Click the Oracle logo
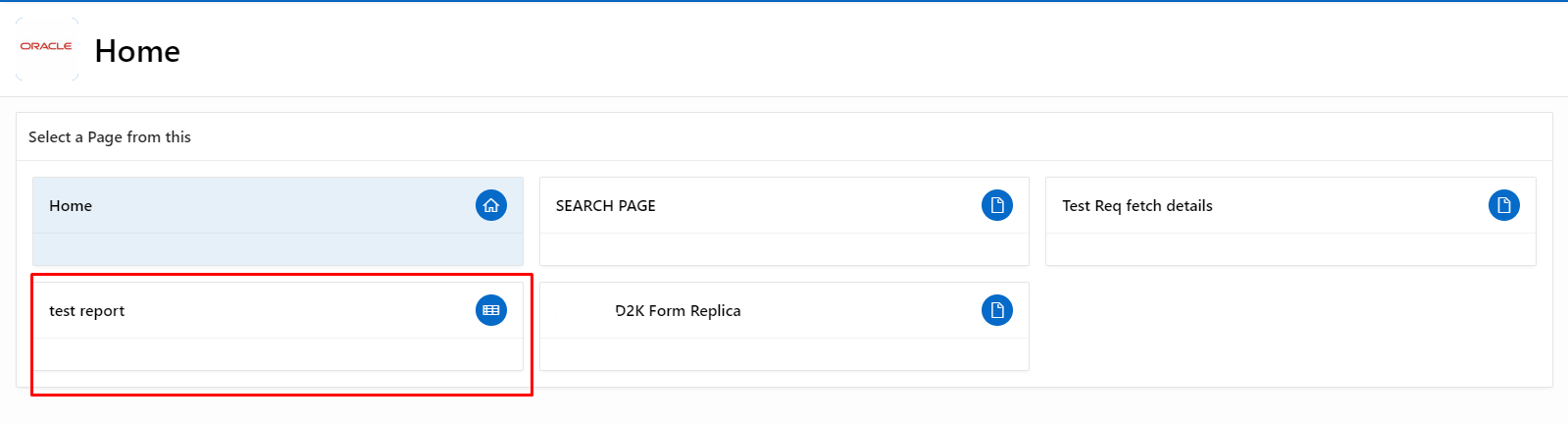 [46, 47]
